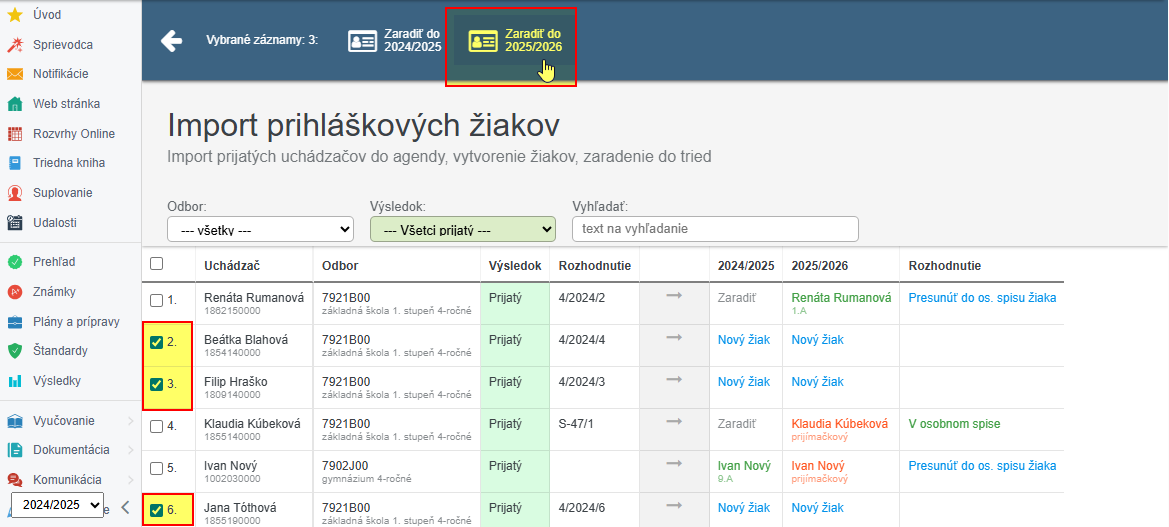Check the box for row 5 Ivan Nový

click(156, 468)
